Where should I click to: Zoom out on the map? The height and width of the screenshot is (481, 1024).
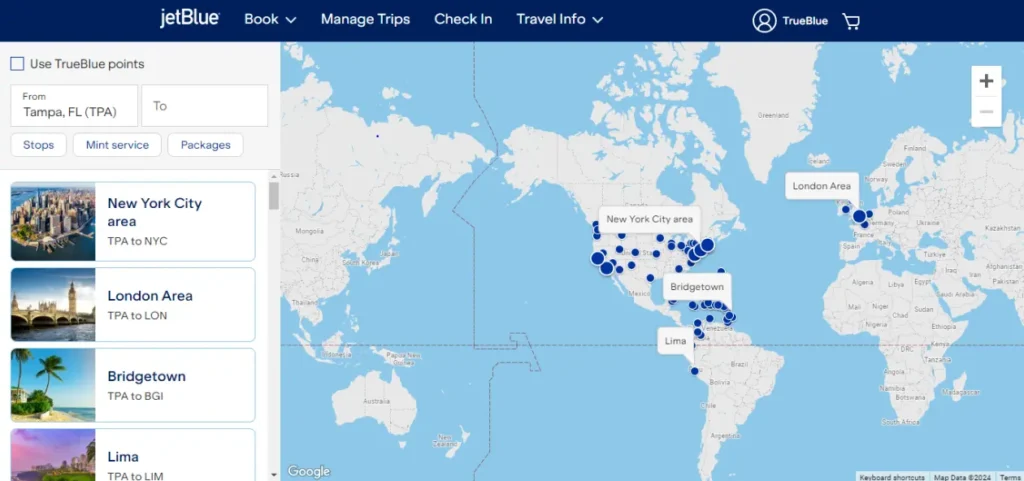click(986, 112)
